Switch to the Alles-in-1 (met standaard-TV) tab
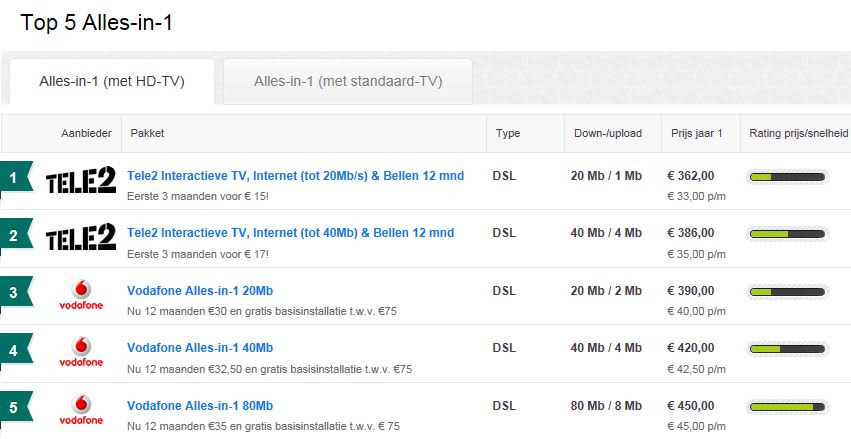 tap(348, 81)
